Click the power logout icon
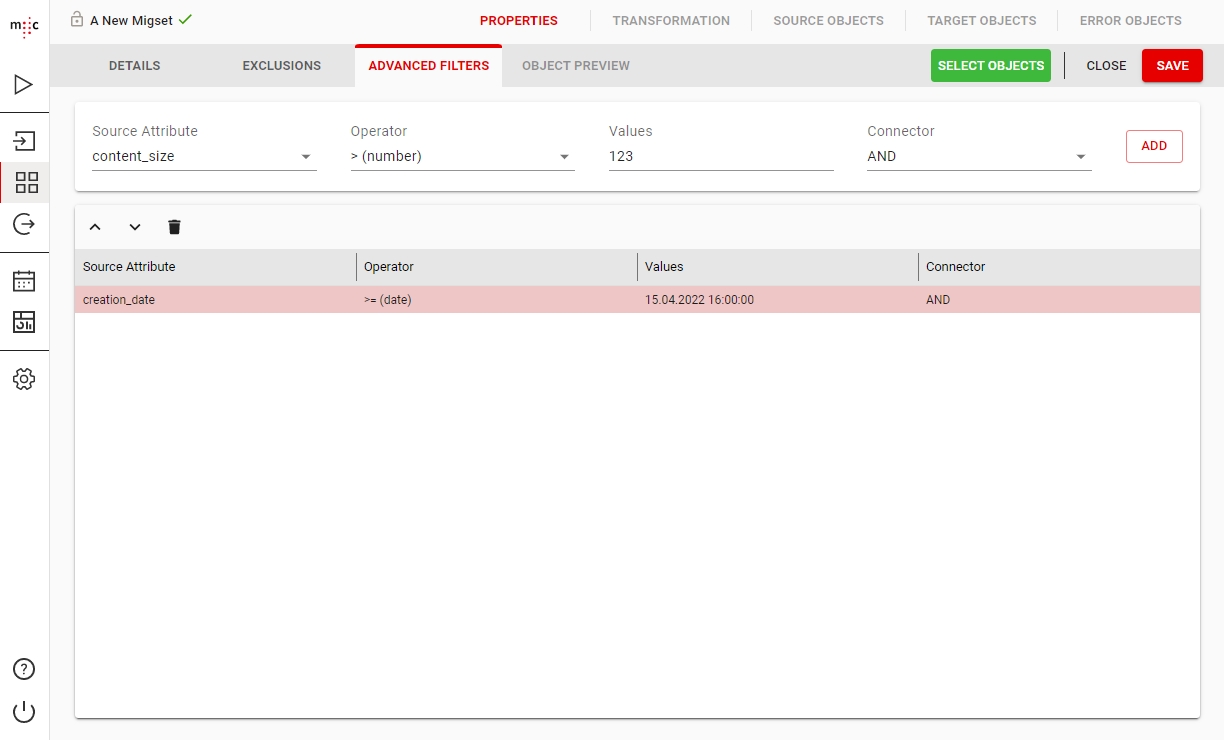Image resolution: width=1224 pixels, height=740 pixels. (x=24, y=712)
